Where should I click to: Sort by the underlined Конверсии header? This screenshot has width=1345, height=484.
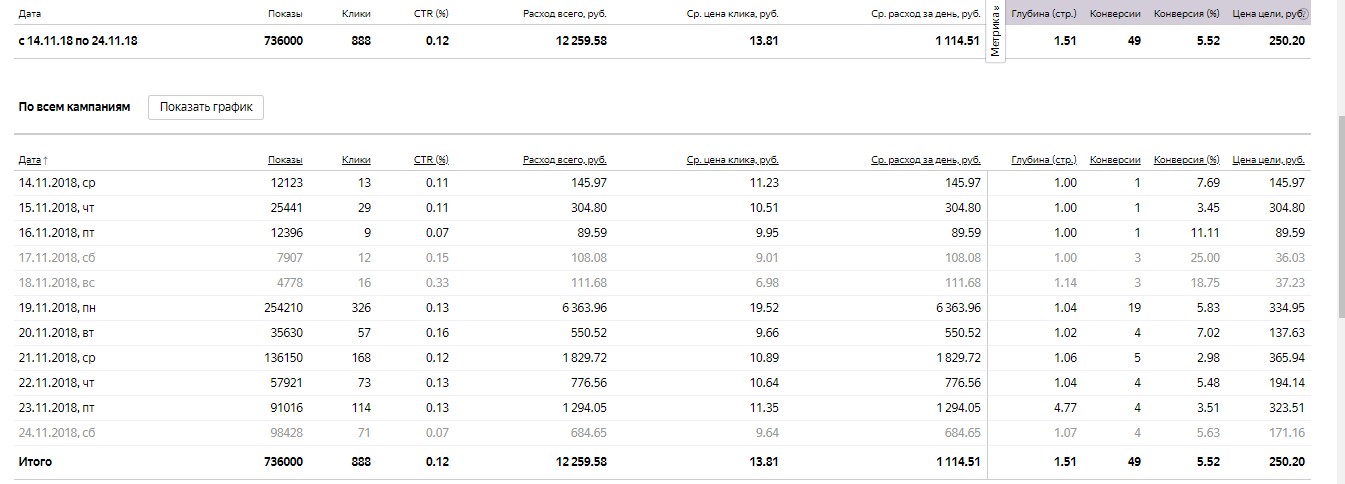point(1115,160)
